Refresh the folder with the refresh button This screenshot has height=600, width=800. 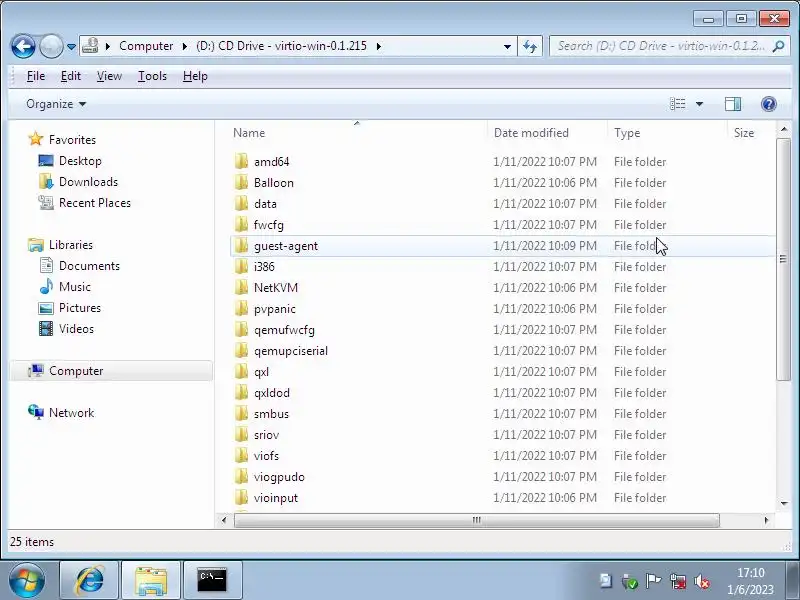(x=530, y=46)
